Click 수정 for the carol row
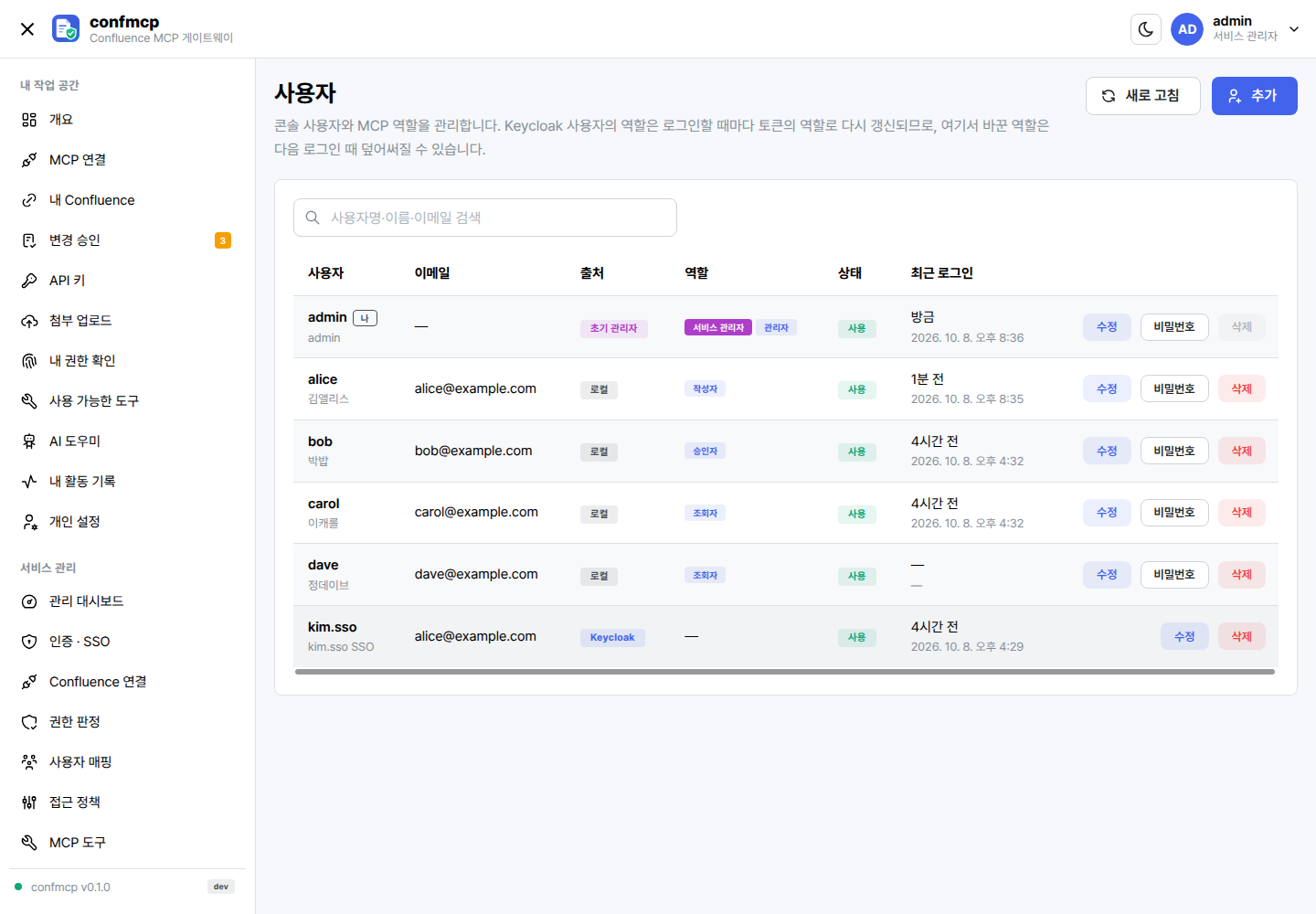Screen dimensions: 1316x914 coord(1107,513)
